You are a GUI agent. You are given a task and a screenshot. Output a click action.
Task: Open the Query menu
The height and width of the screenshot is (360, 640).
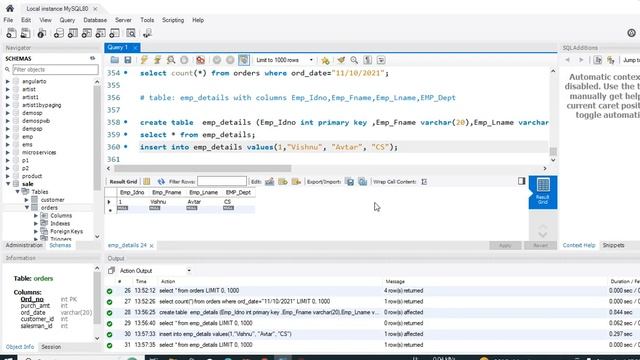coord(67,20)
